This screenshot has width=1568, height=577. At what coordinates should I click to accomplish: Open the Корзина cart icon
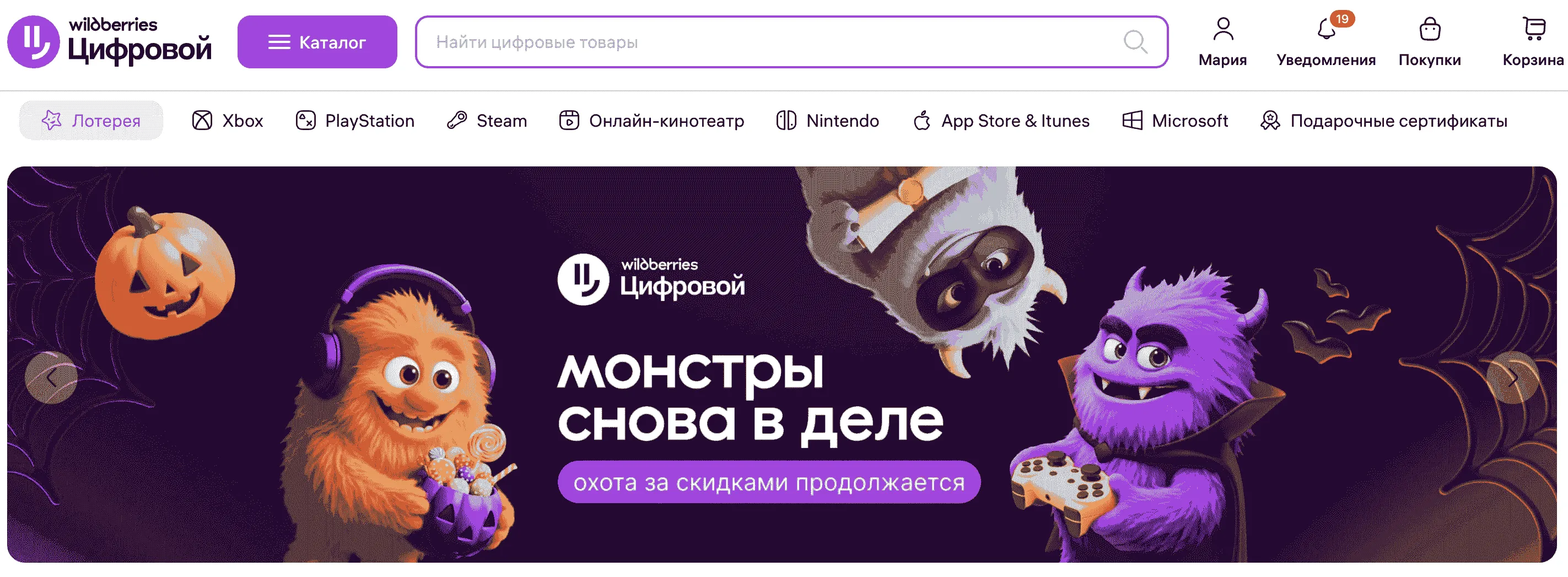click(1534, 29)
